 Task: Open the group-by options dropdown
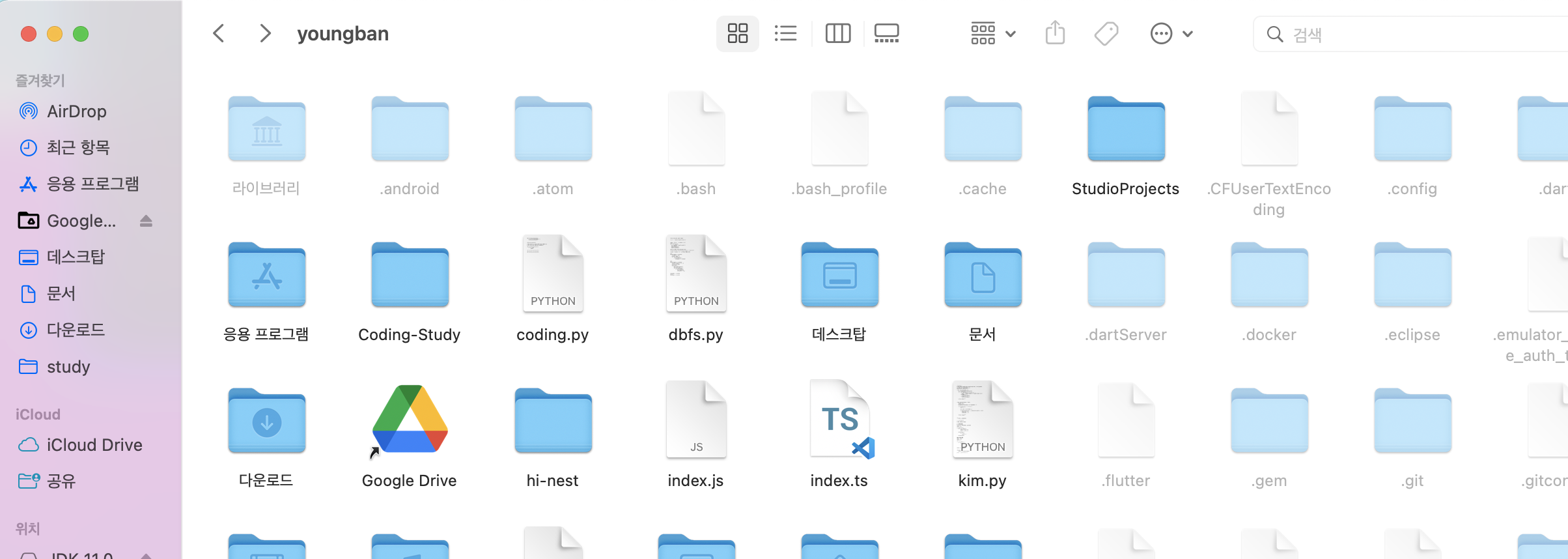[993, 33]
